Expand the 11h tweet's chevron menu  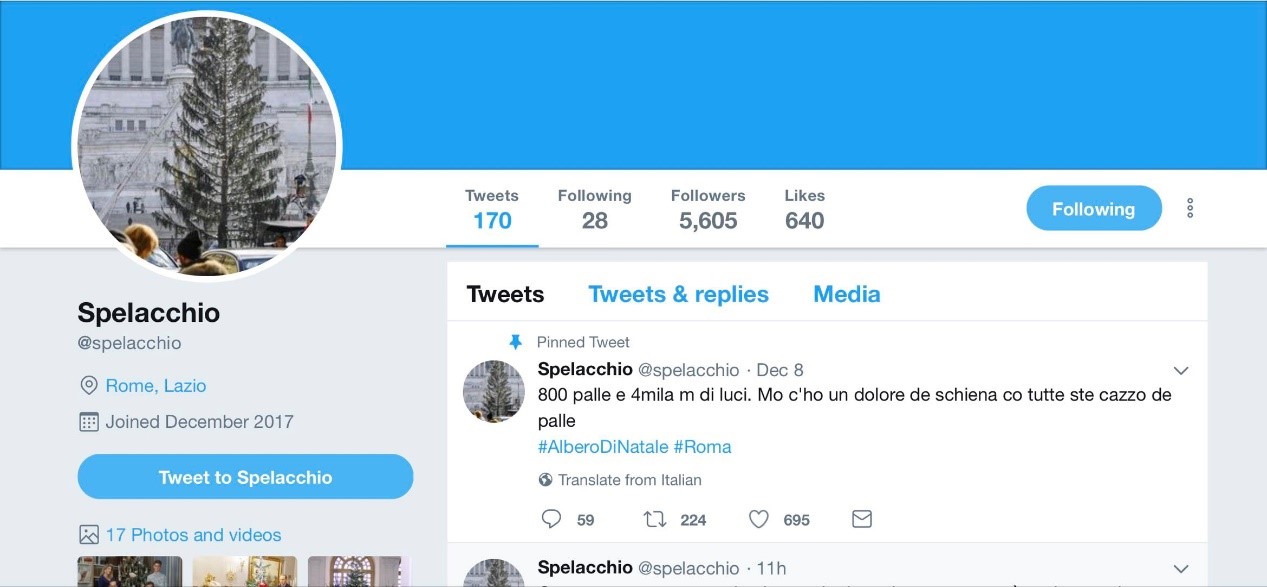(1181, 569)
